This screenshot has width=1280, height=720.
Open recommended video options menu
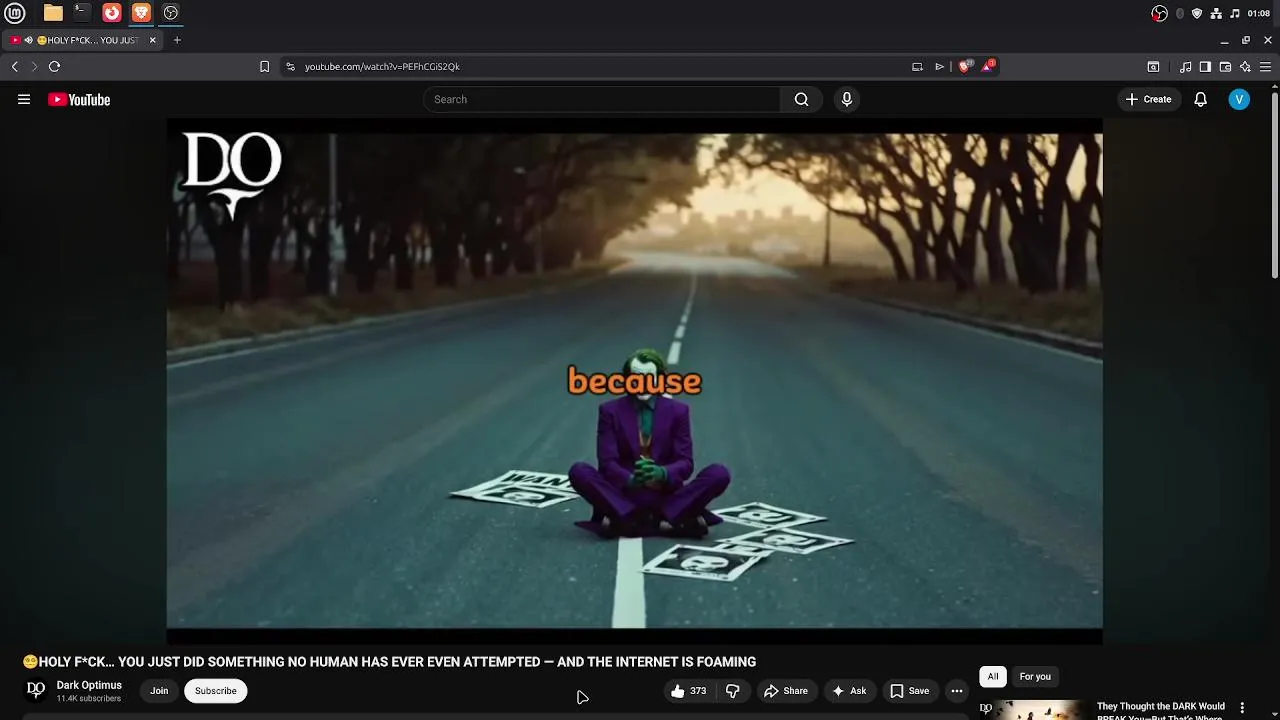[x=1242, y=708]
